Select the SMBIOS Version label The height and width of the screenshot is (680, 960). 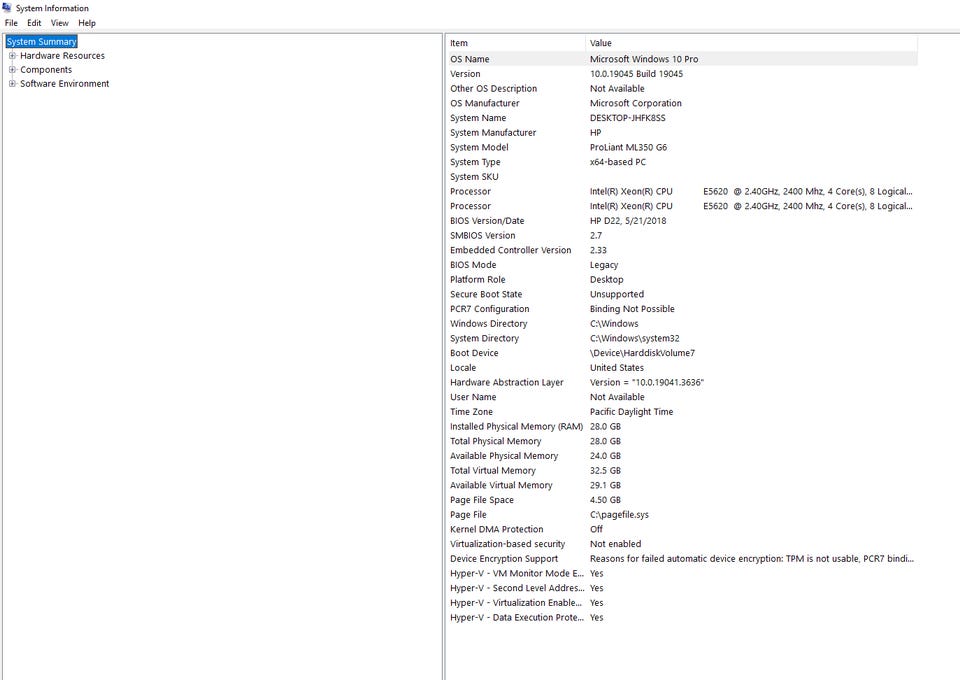[482, 236]
